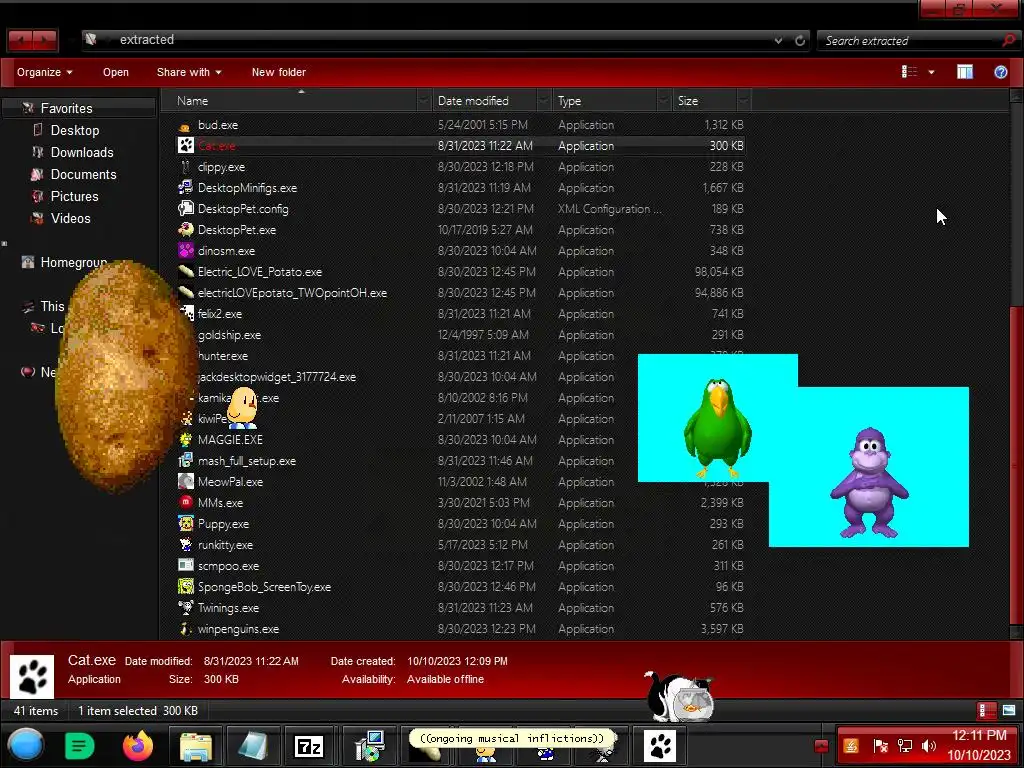This screenshot has width=1024, height=768.
Task: Select DesktopPet.config file icon
Action: click(185, 209)
